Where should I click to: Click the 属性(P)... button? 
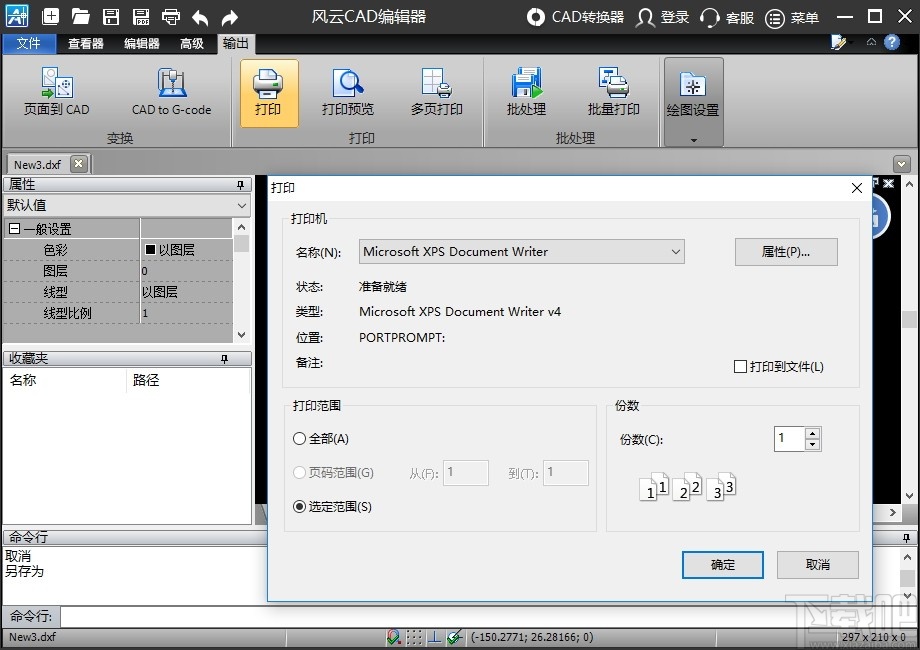[x=786, y=252]
